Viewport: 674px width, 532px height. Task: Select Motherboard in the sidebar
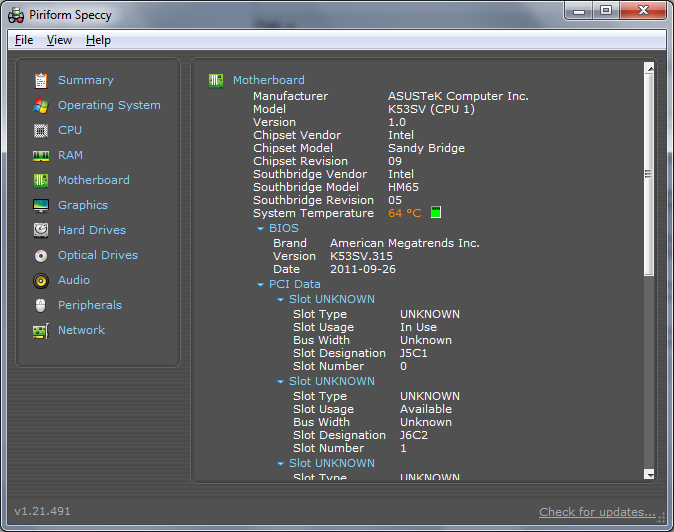[94, 180]
